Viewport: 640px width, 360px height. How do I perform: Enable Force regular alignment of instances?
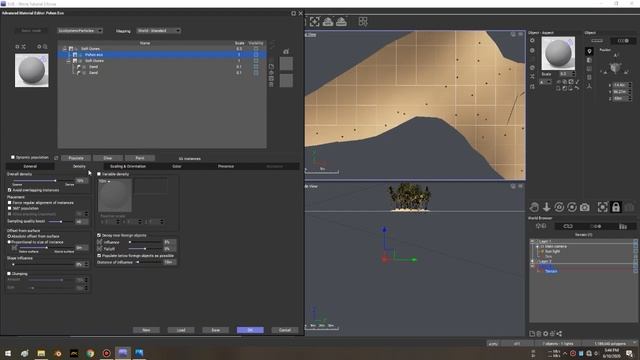coord(9,202)
